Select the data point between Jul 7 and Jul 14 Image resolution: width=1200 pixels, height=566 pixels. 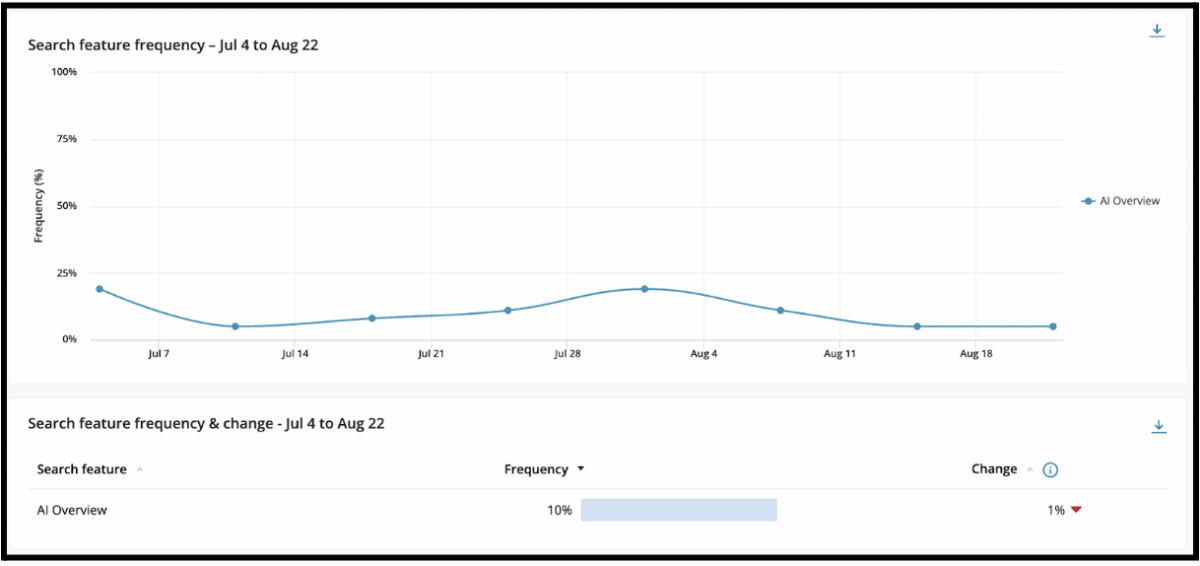[235, 326]
